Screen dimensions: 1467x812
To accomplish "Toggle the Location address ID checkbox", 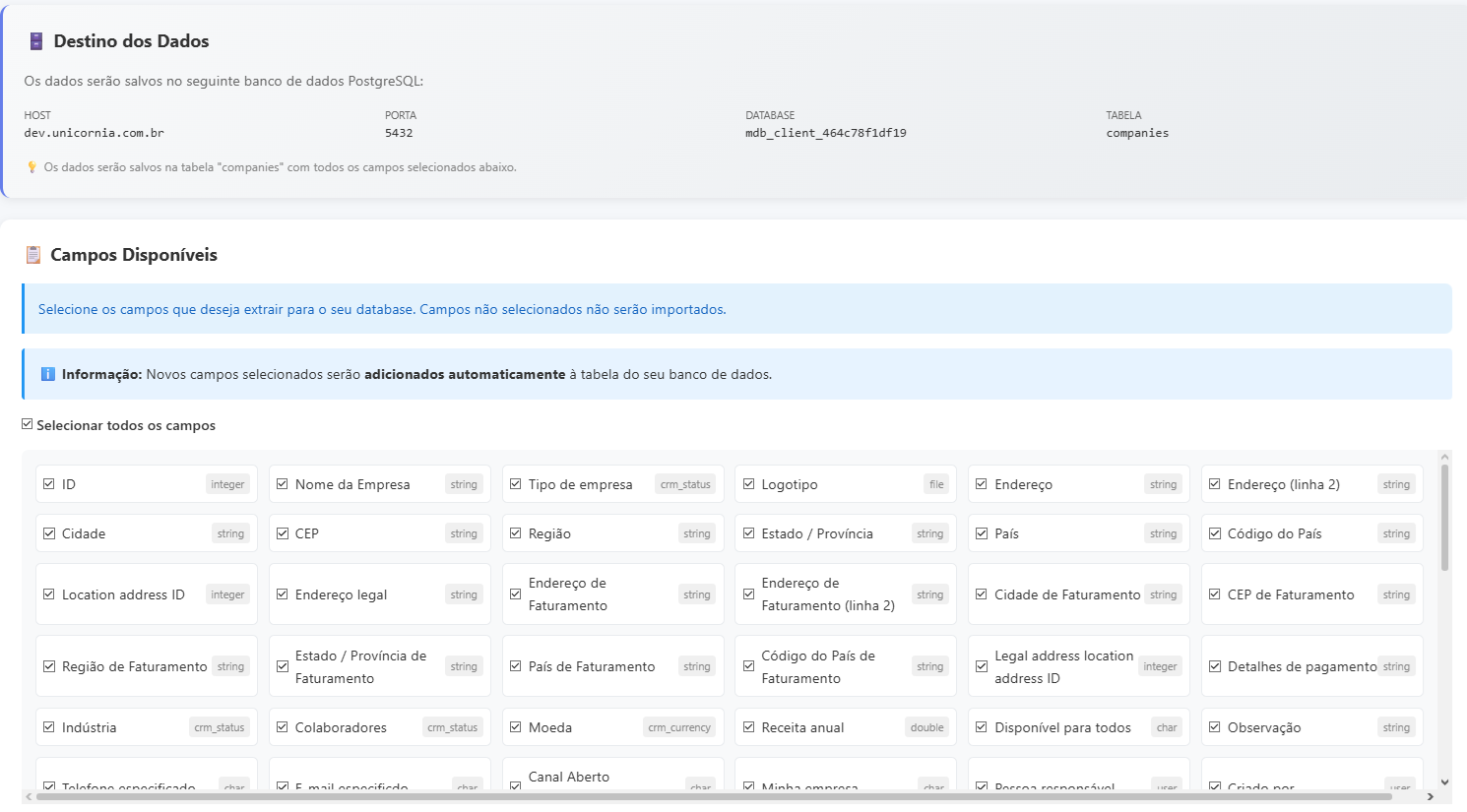I will click(49, 594).
